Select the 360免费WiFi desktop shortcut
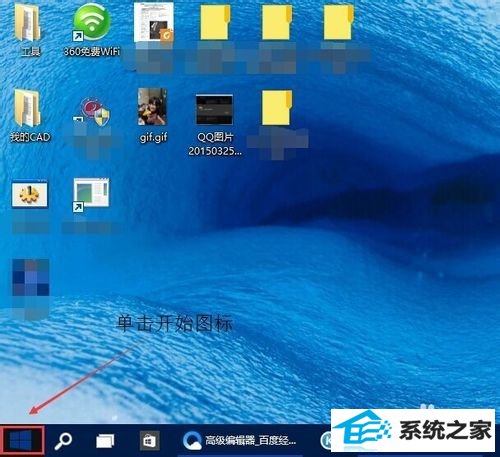Viewport: 500px width, 457px height. point(92,30)
